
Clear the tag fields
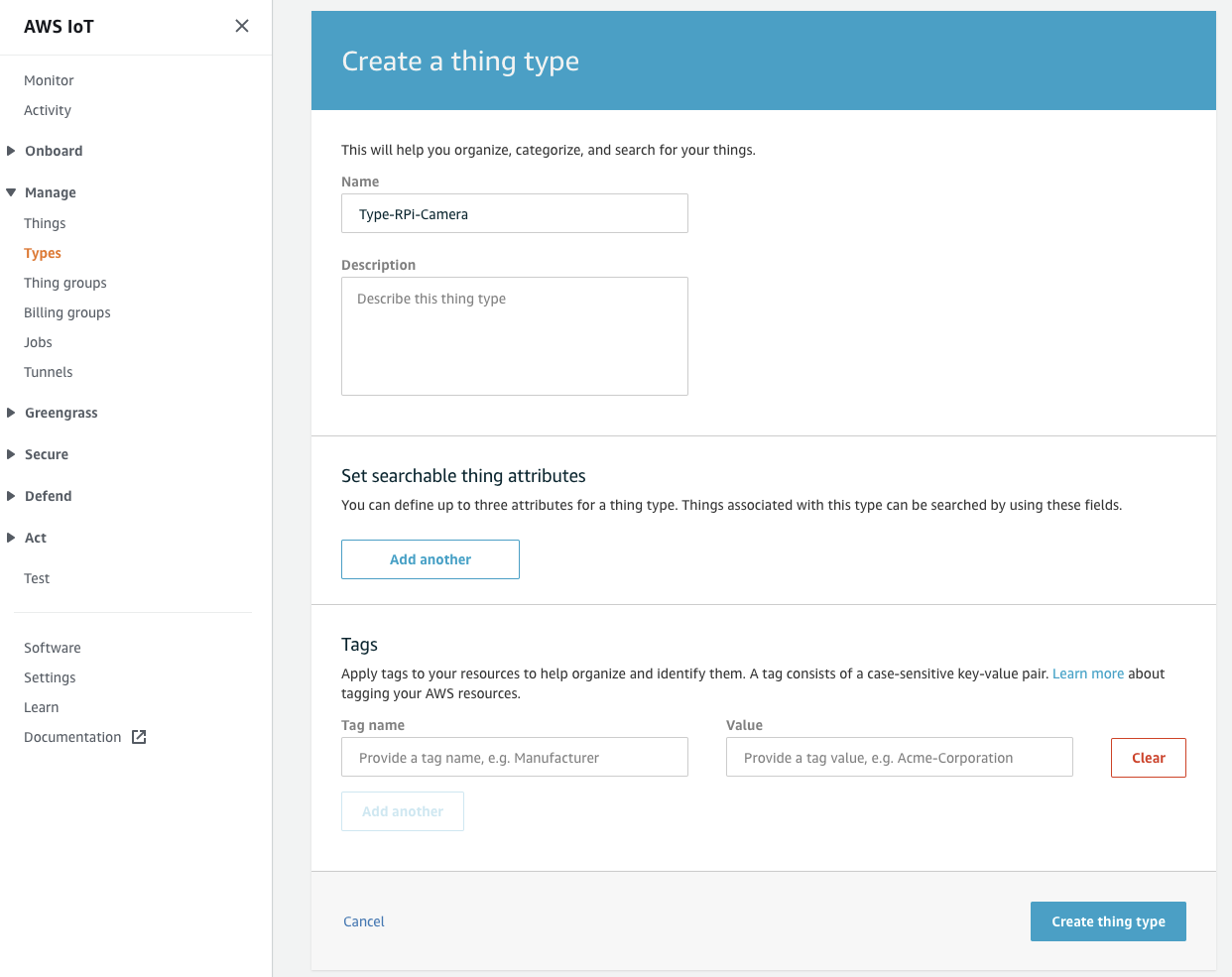[1149, 758]
